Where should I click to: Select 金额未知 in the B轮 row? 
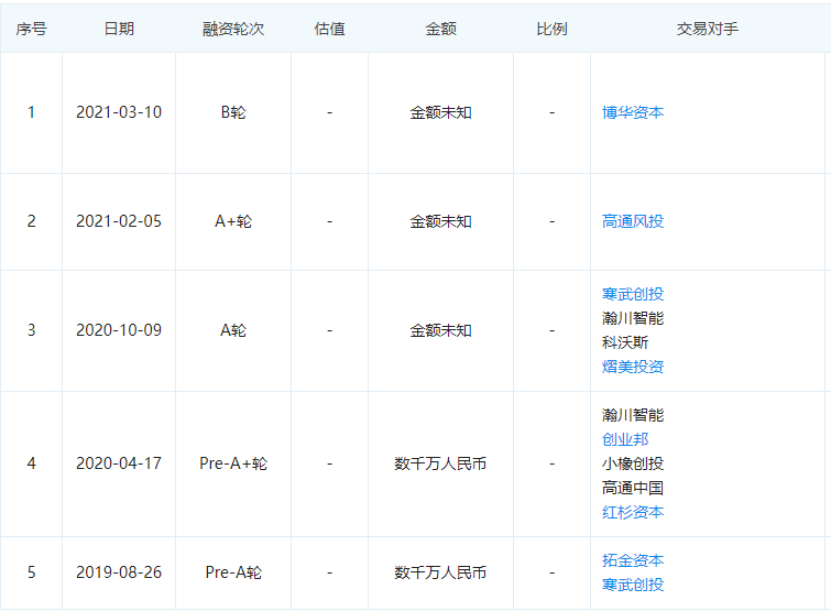click(x=440, y=112)
